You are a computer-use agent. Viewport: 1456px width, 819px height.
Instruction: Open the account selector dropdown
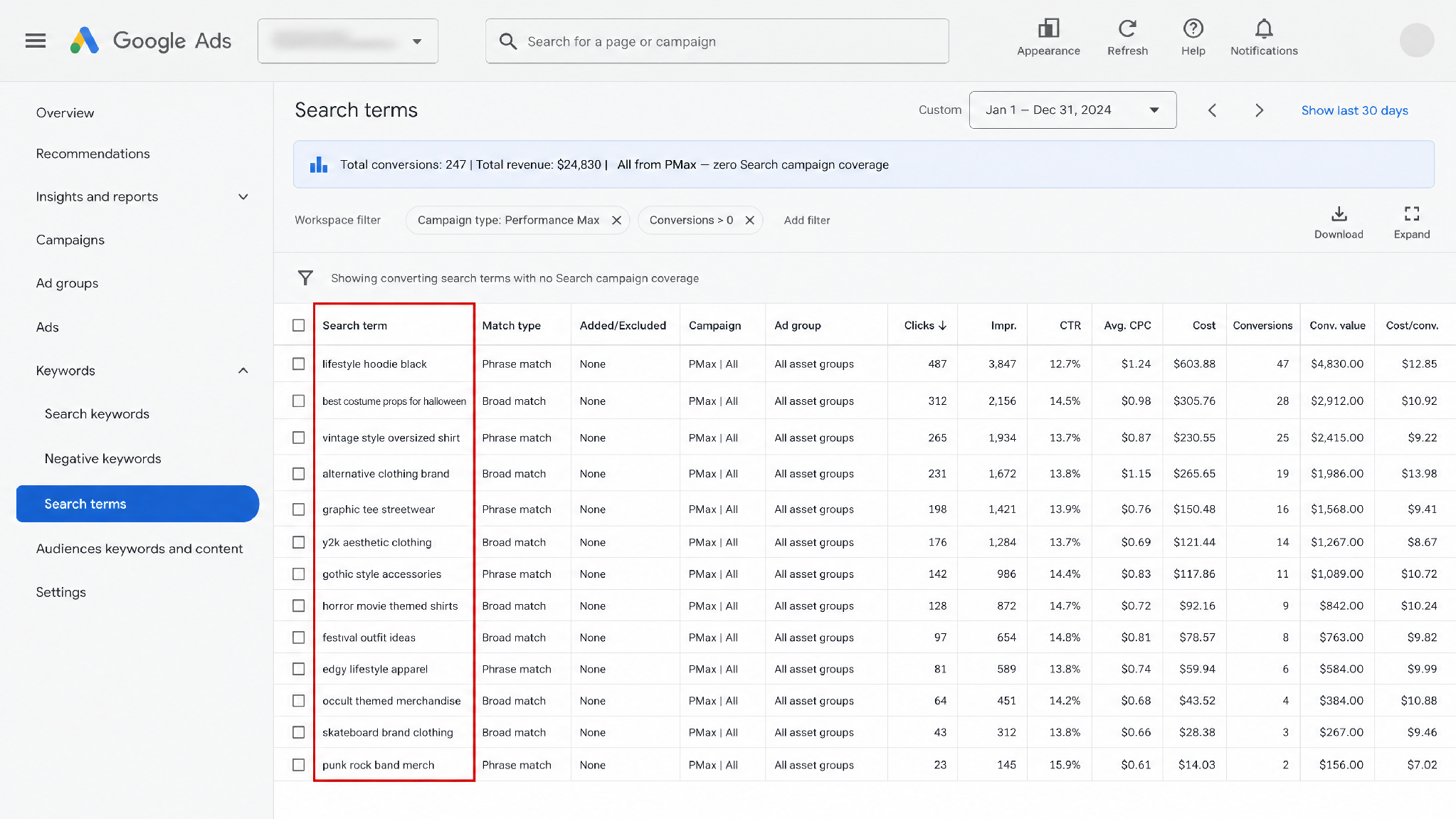coord(348,41)
